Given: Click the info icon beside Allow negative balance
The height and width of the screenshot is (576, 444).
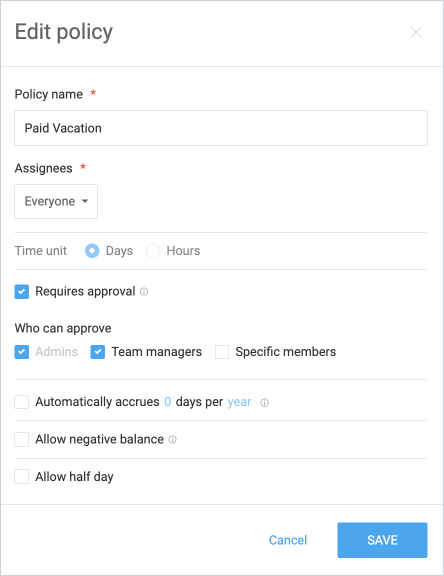Looking at the screenshot, I should (172, 440).
